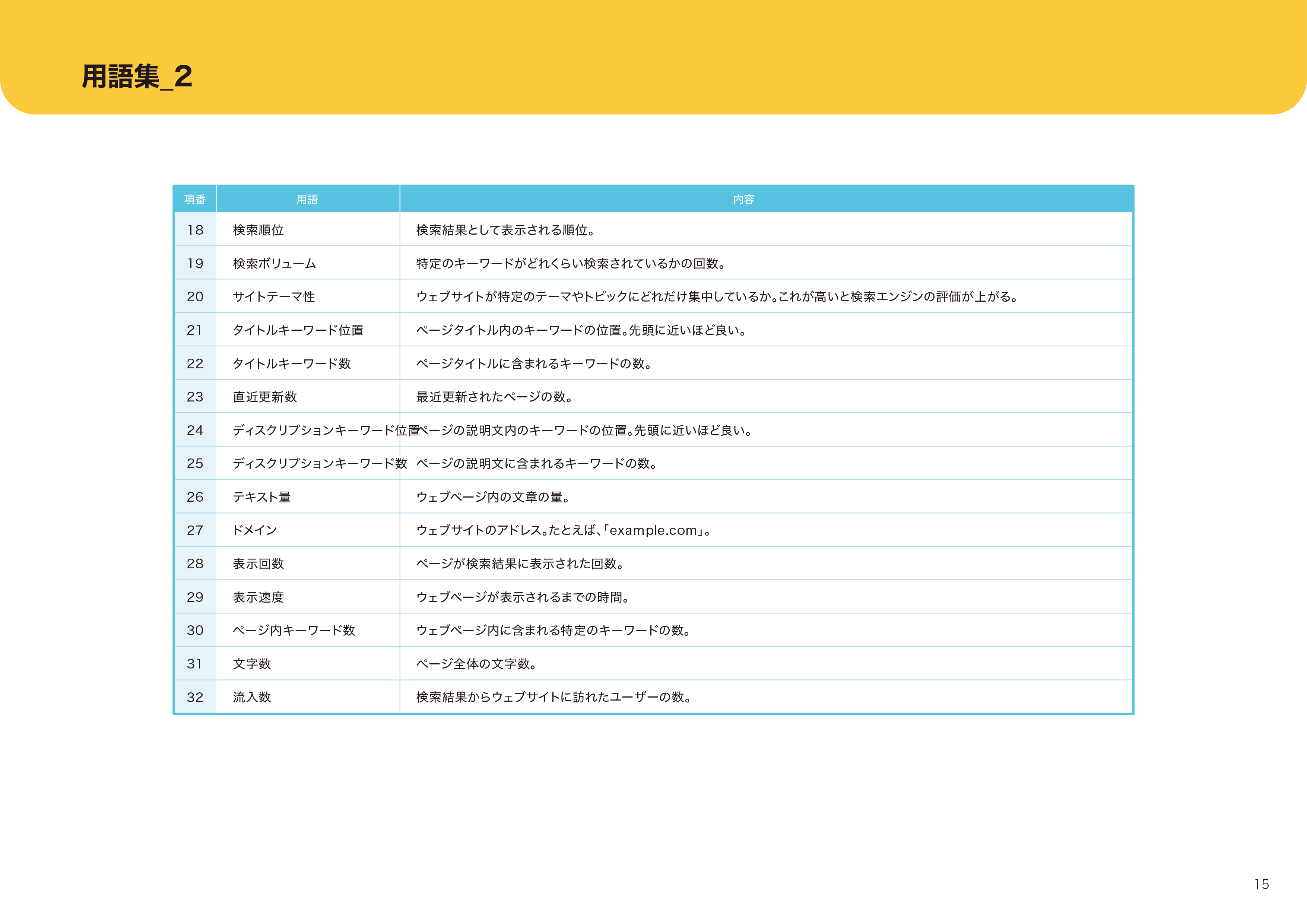Click item number 19
The image size is (1307, 924).
[x=195, y=264]
